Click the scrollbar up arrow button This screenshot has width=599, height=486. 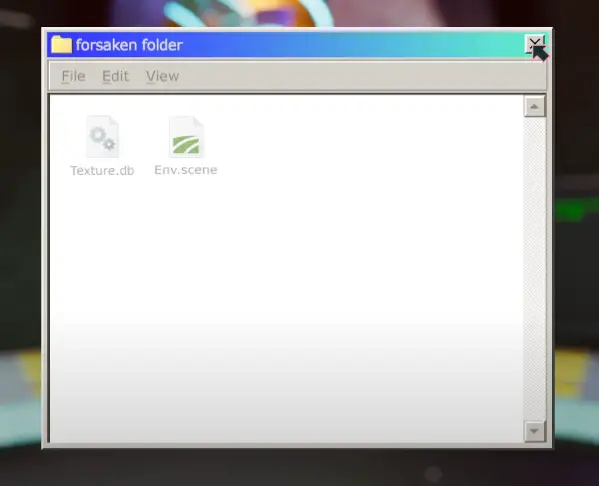tap(534, 106)
